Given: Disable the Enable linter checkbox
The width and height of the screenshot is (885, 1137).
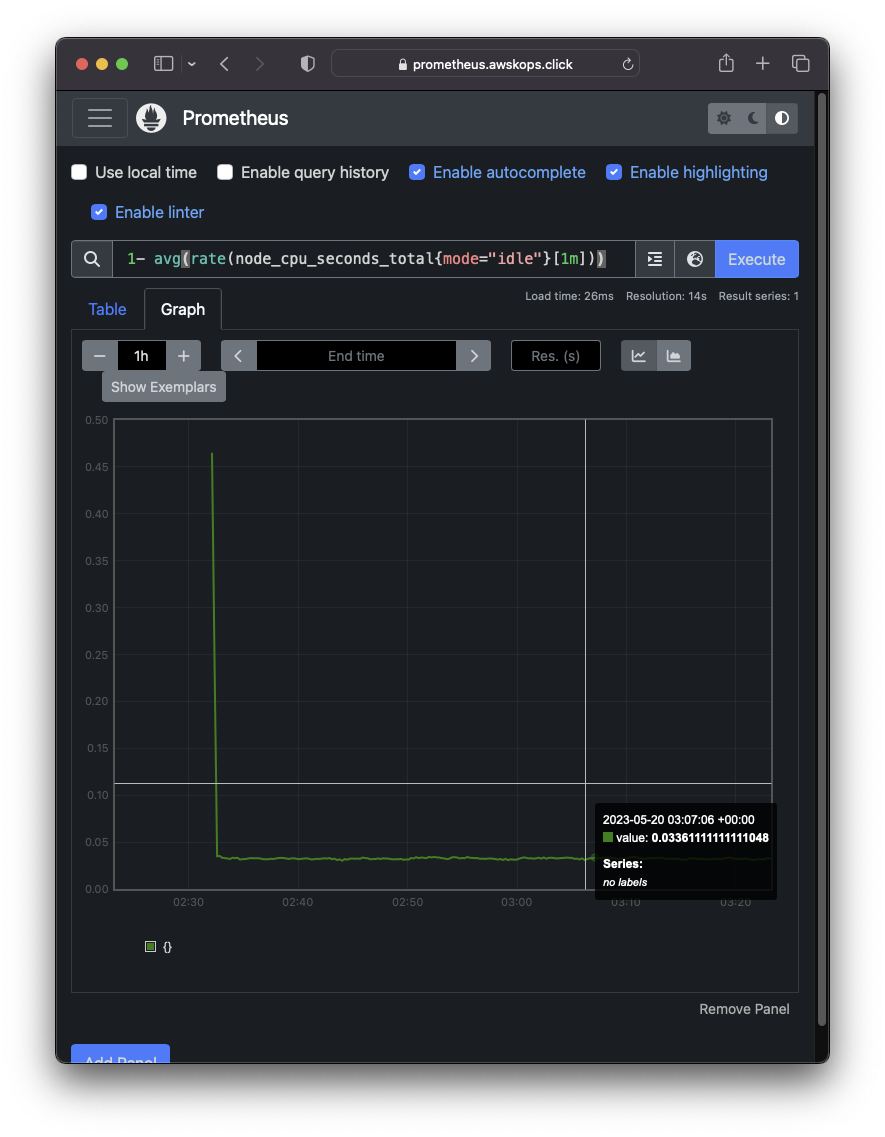Looking at the screenshot, I should click(x=99, y=212).
